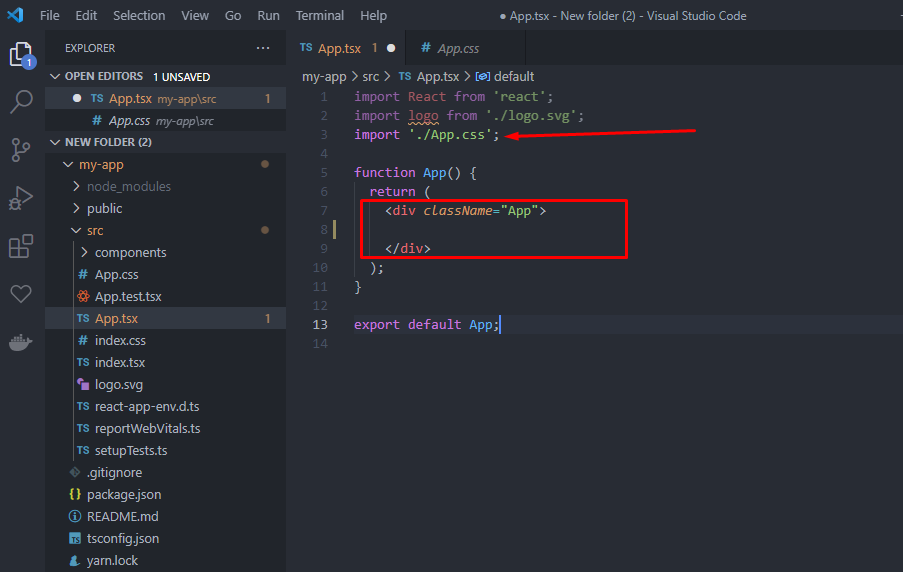Open the Search view icon
The height and width of the screenshot is (572, 903).
coord(21,101)
